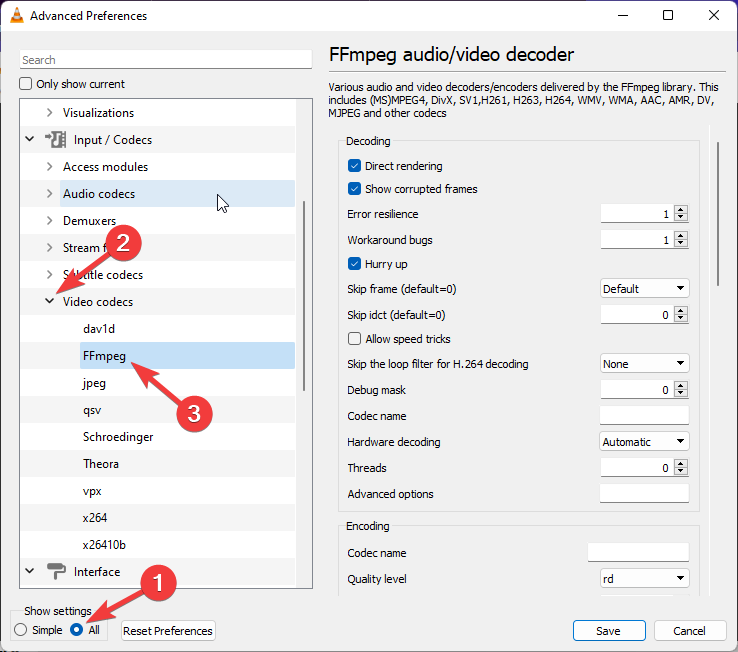
Task: Select Schroedinger in the codec tree
Action: coord(118,437)
